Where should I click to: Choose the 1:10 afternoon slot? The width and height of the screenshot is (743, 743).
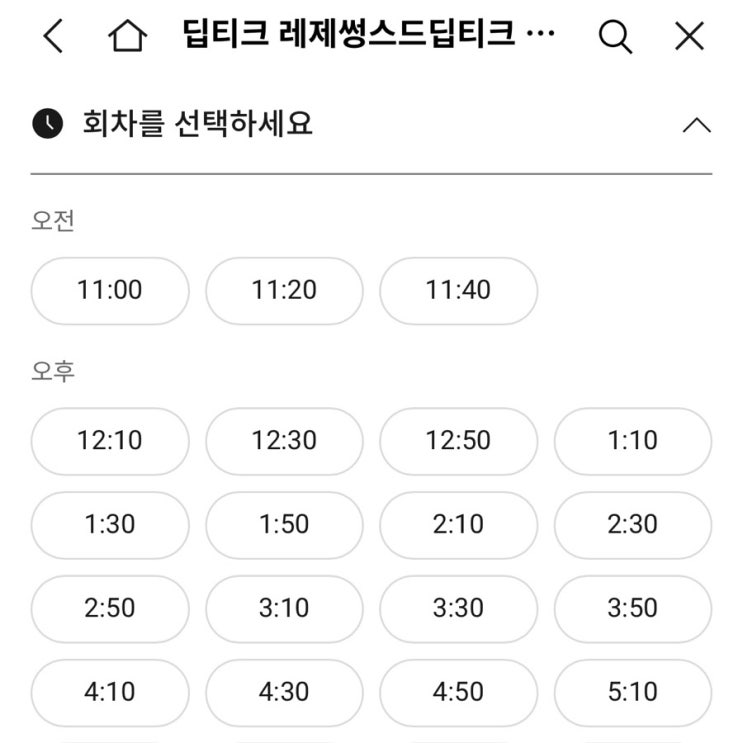(x=633, y=441)
